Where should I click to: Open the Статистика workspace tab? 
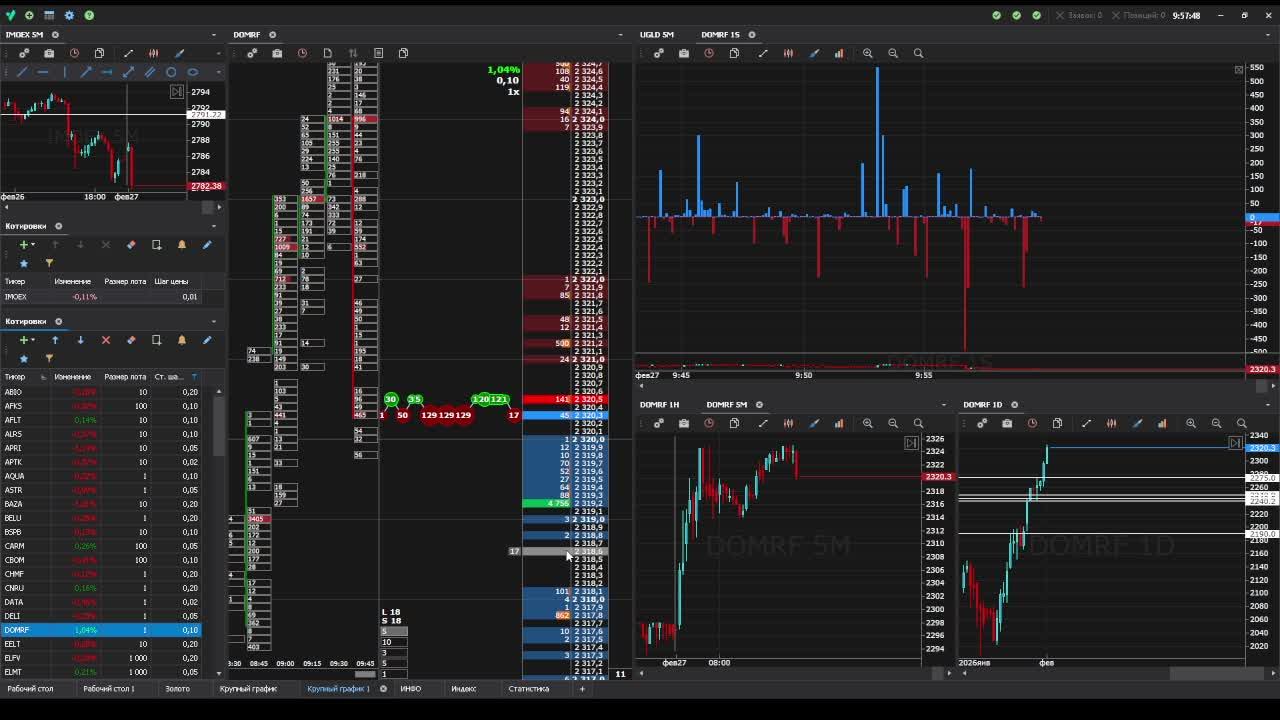[529, 689]
